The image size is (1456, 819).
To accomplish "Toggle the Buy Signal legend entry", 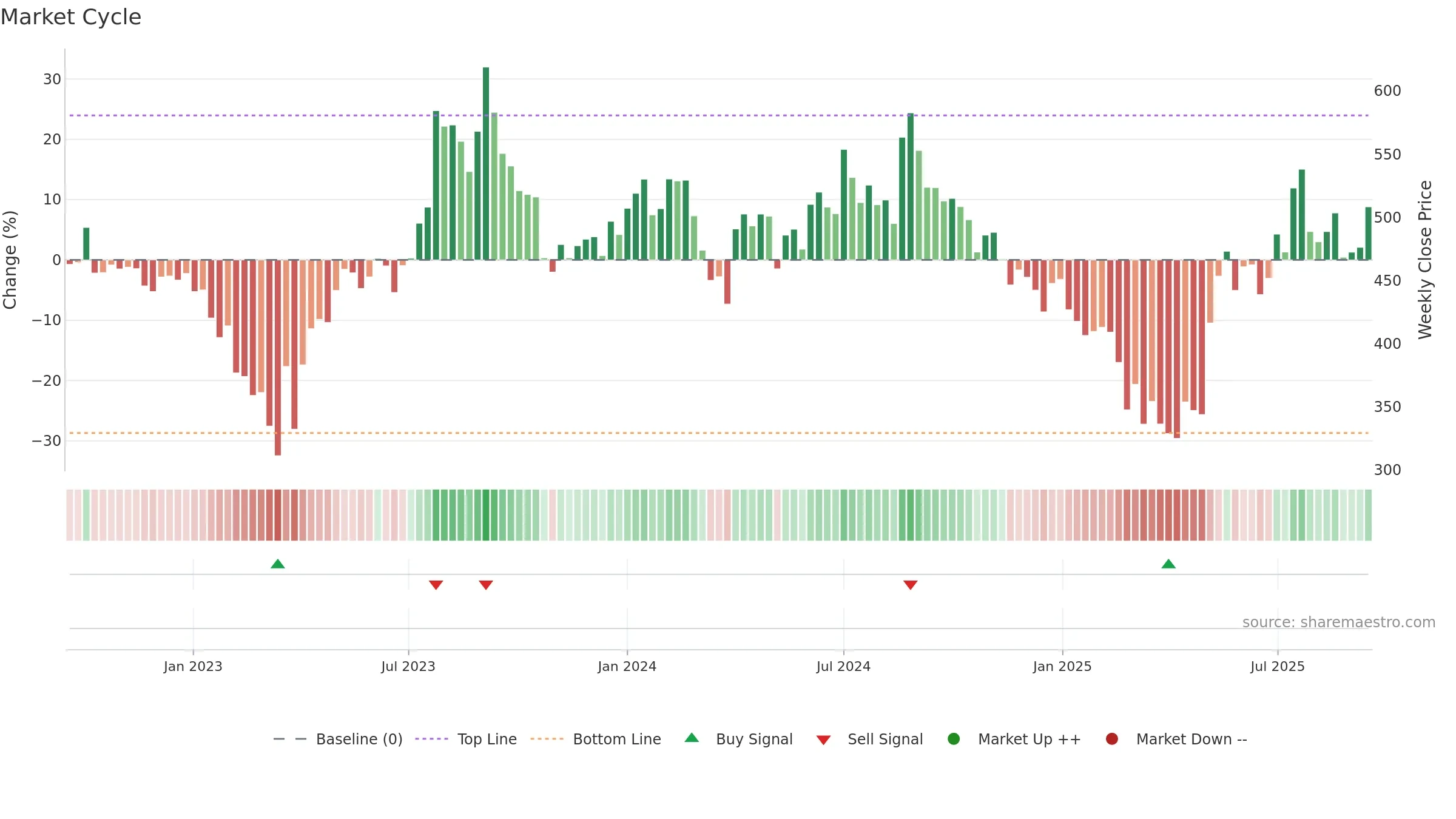I will pos(738,739).
